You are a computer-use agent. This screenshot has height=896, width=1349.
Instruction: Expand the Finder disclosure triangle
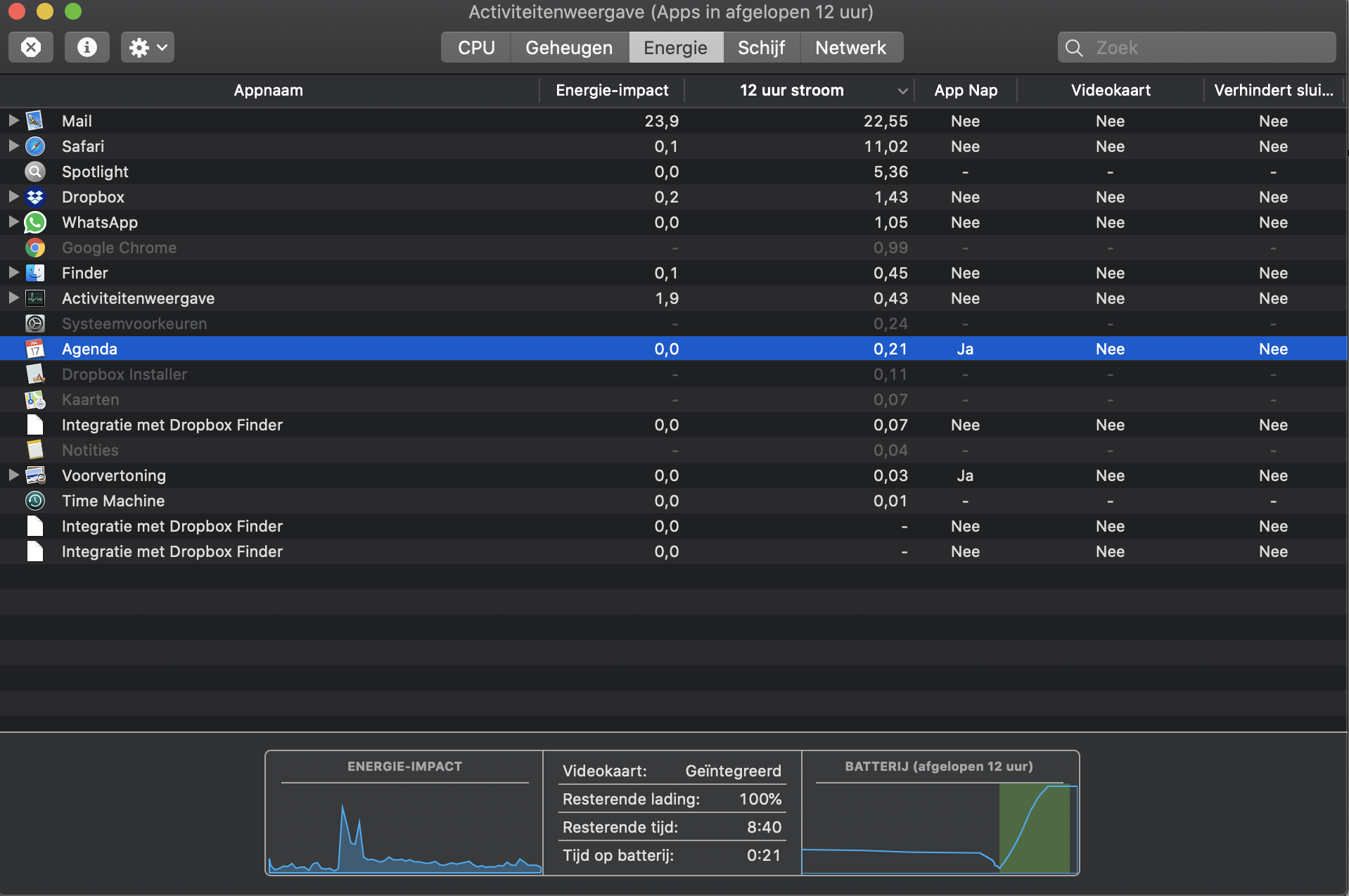click(13, 273)
